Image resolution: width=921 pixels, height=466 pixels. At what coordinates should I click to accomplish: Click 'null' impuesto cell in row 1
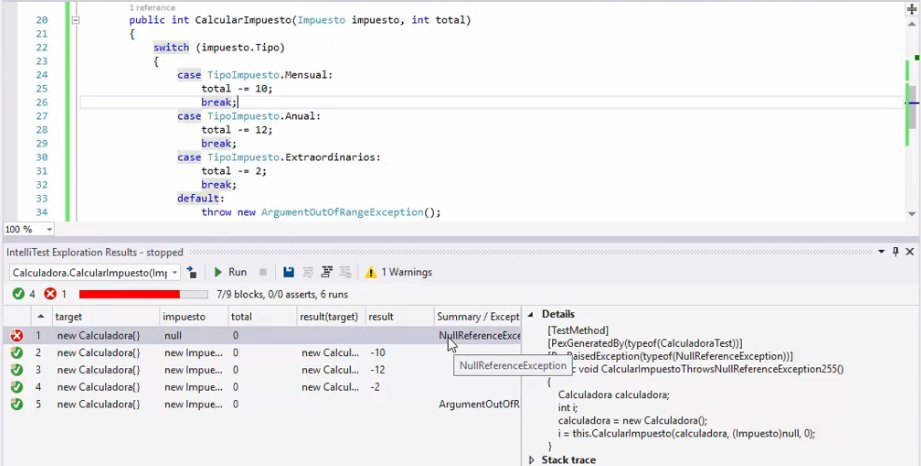coord(173,336)
